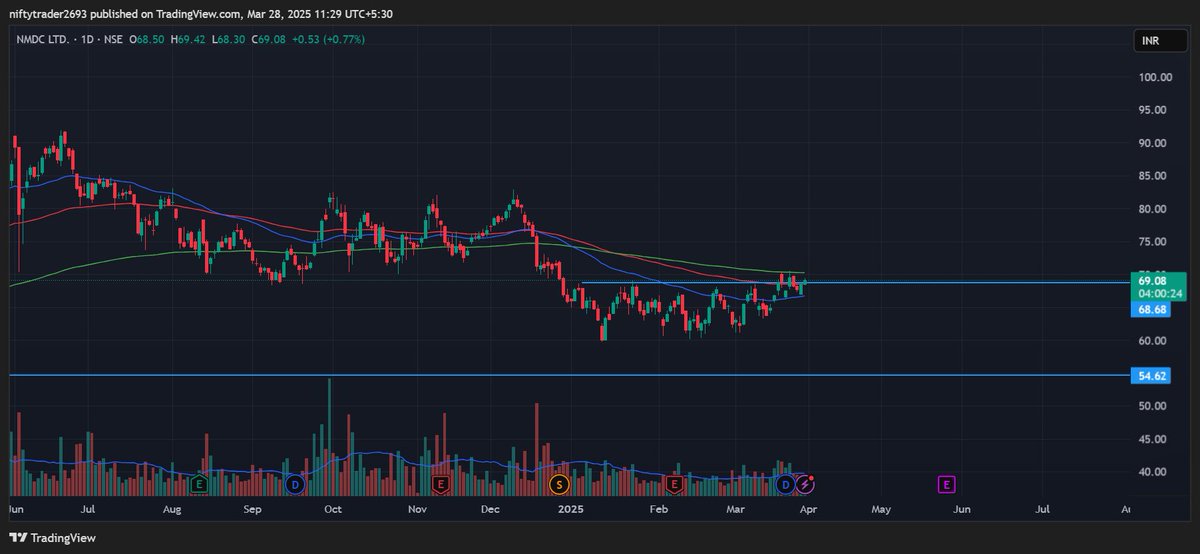Click the purple lightning event marker
1200x554 pixels.
tap(806, 484)
